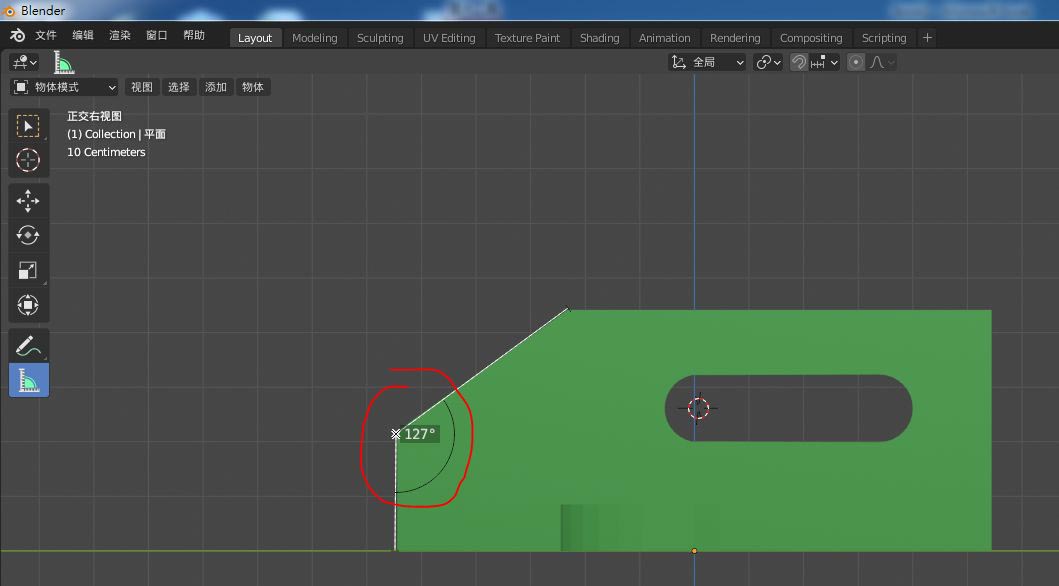Switch to the Modeling workspace tab
This screenshot has height=586, width=1059.
click(x=315, y=38)
